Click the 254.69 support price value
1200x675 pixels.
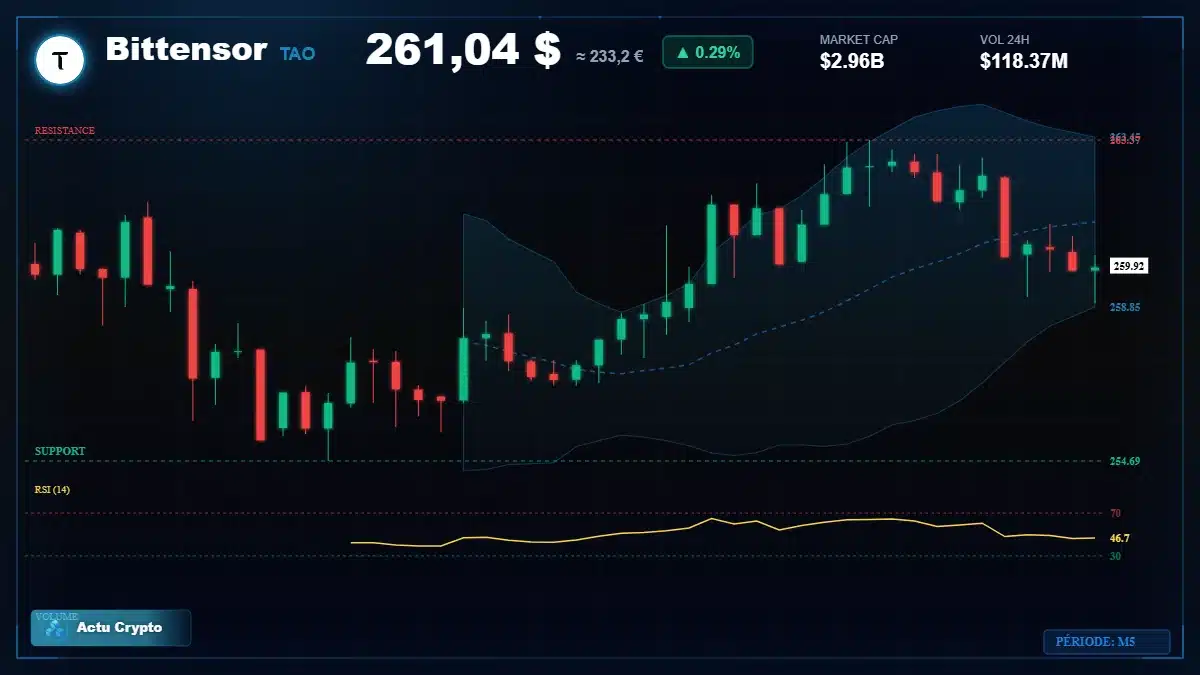(x=1125, y=461)
